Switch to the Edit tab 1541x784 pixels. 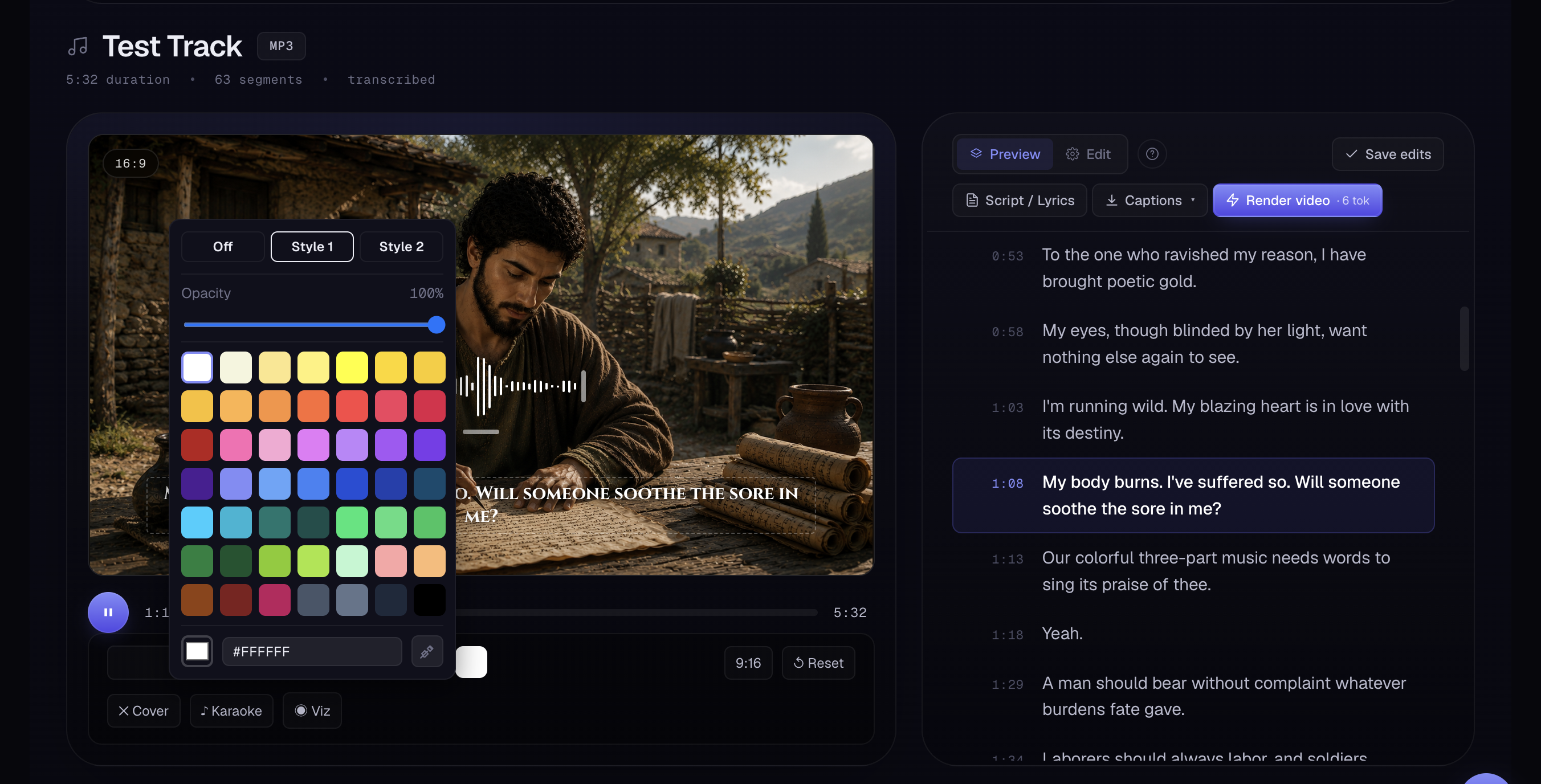pos(1088,154)
